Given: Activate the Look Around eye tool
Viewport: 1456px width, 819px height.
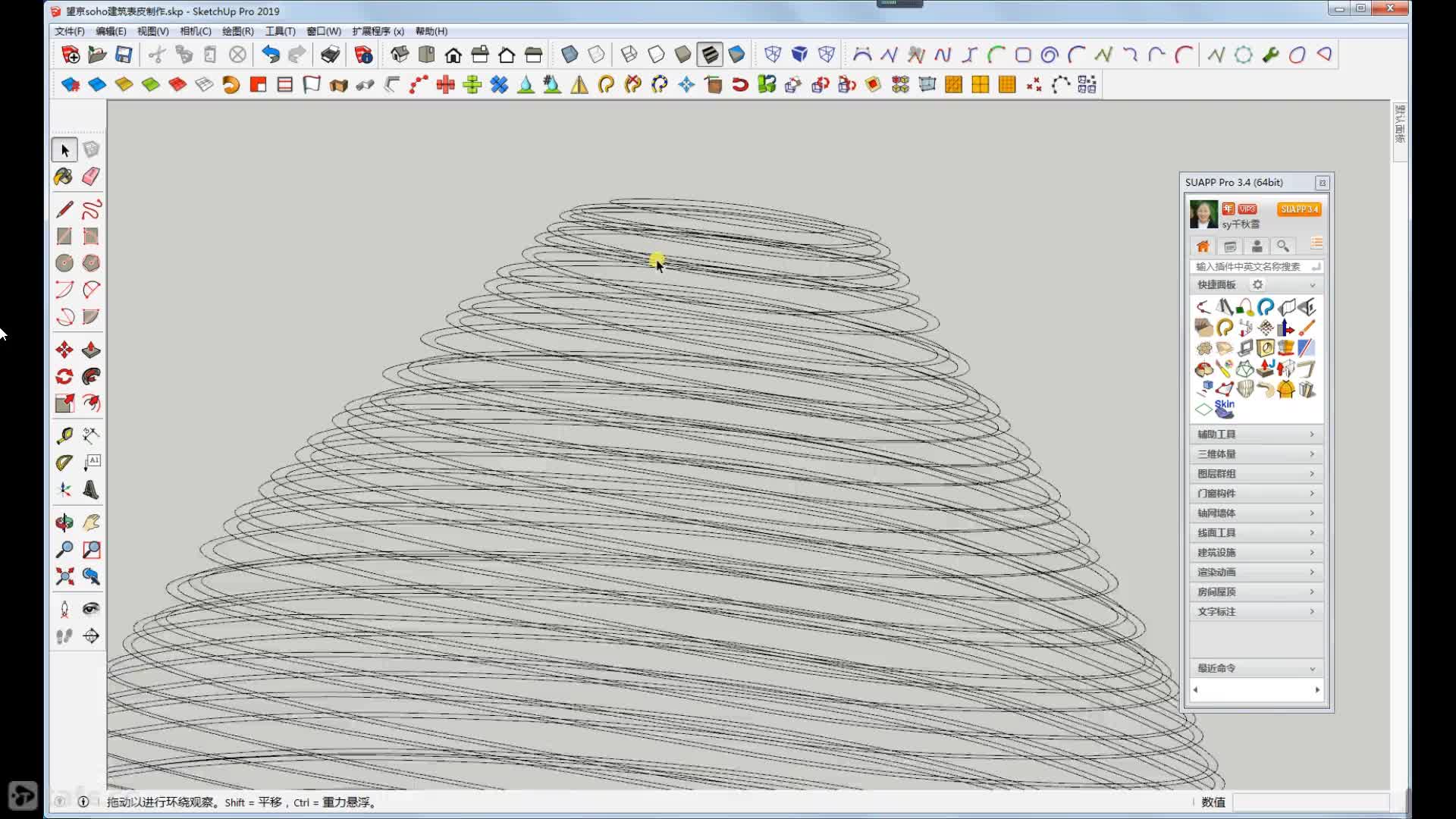Looking at the screenshot, I should 91,609.
